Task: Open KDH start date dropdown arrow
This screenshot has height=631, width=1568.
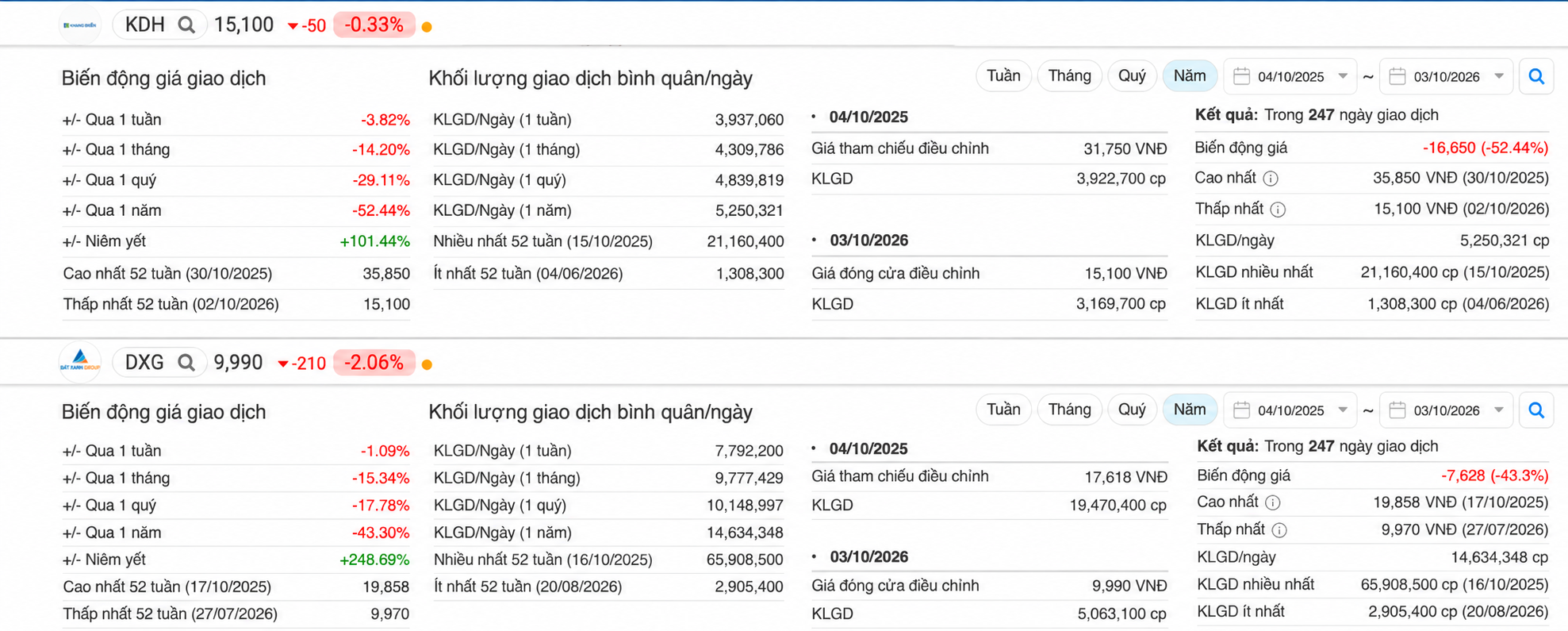Action: tap(1343, 76)
